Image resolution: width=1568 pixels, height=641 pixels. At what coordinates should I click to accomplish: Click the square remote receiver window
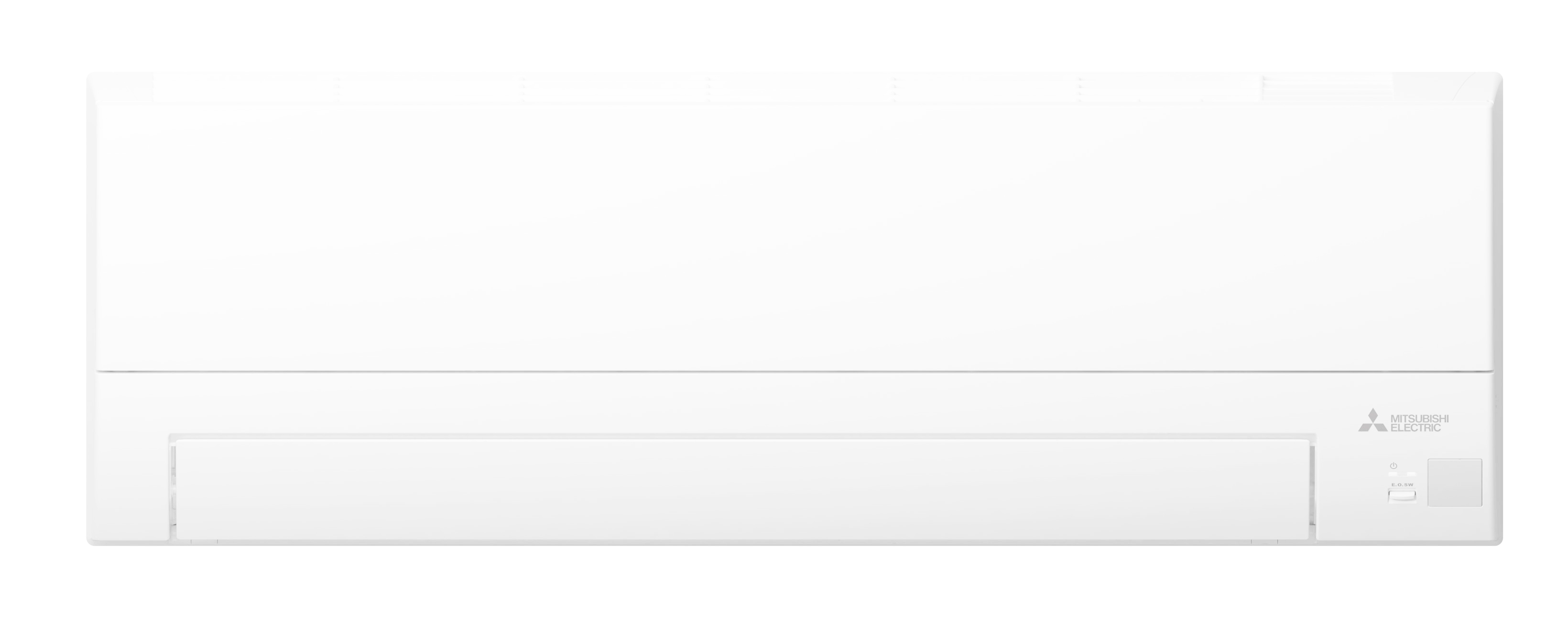point(1455,483)
